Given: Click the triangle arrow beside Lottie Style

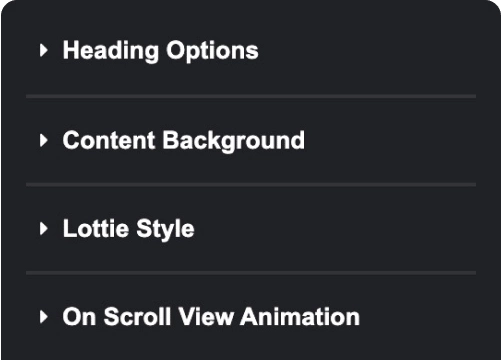Looking at the screenshot, I should click(44, 229).
